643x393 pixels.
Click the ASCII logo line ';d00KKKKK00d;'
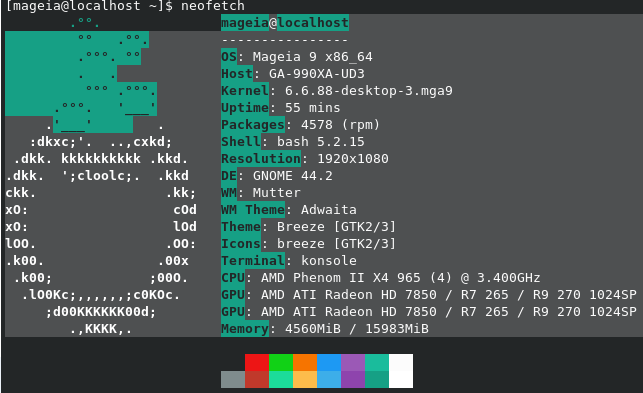point(101,312)
